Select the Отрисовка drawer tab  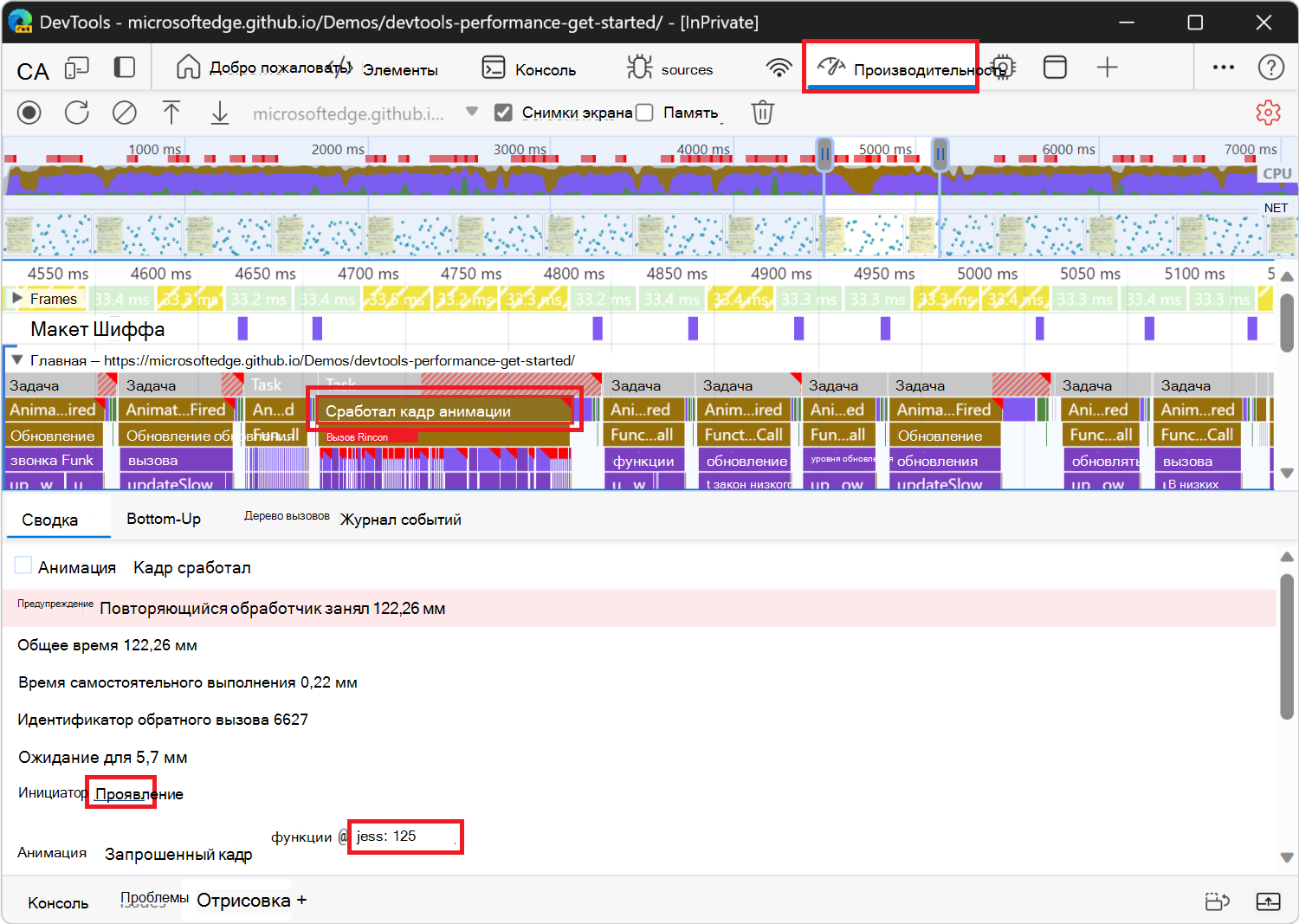pyautogui.click(x=243, y=901)
